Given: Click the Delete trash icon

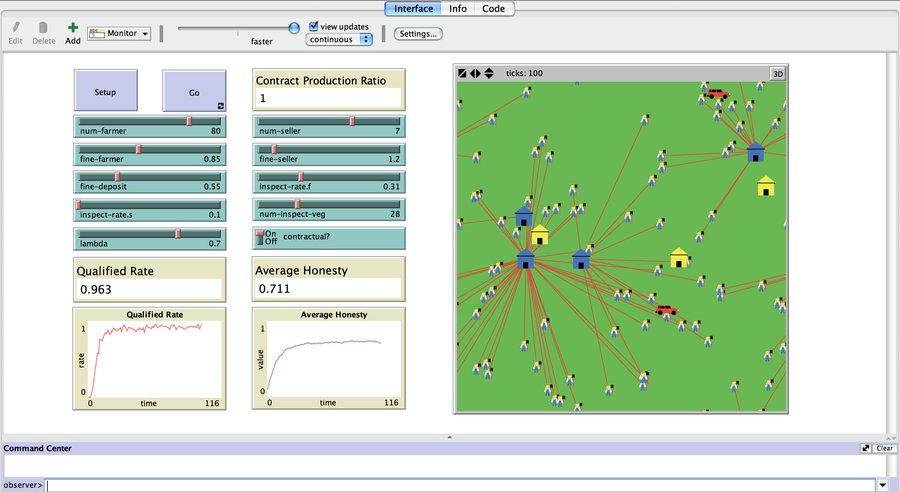Looking at the screenshot, I should [43, 28].
